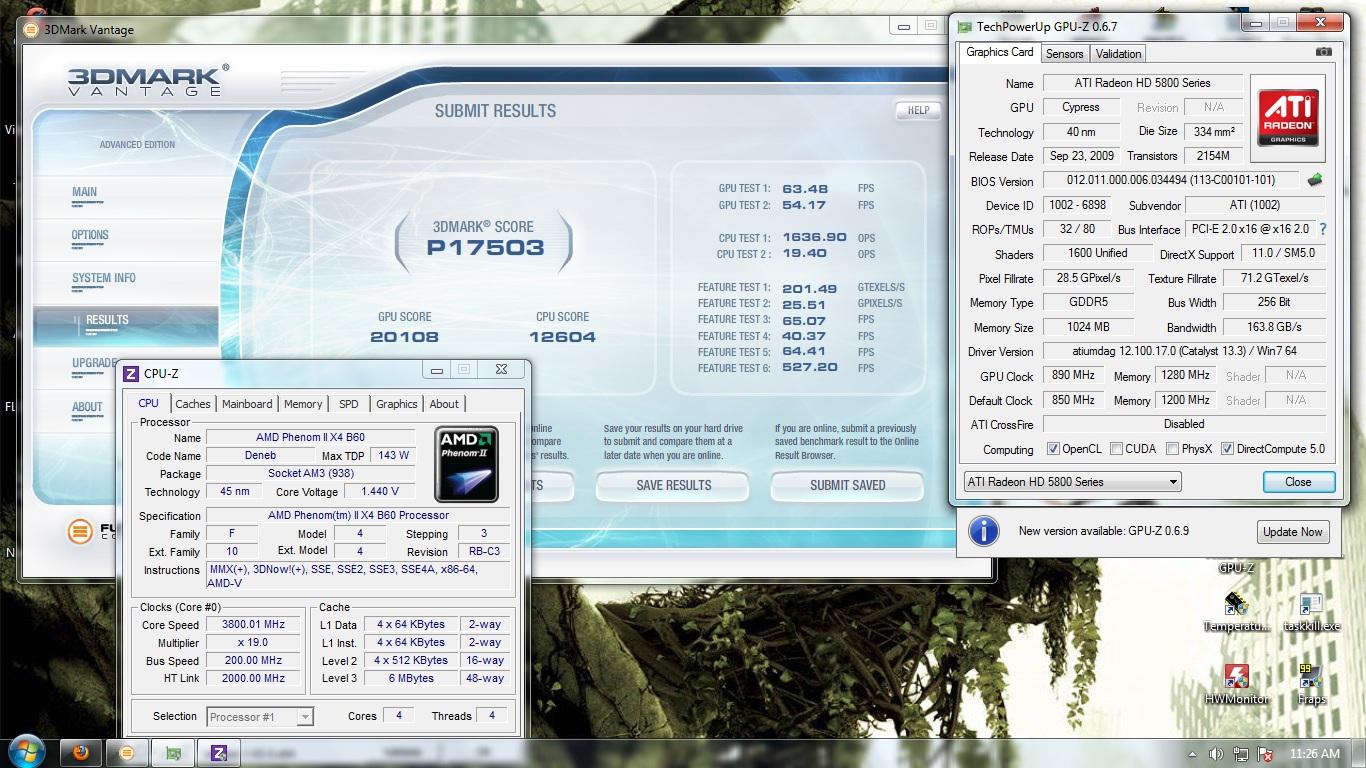Viewport: 1366px width, 768px height.
Task: Click the ATI Radeon logo in GPU-Z
Action: [x=1288, y=118]
